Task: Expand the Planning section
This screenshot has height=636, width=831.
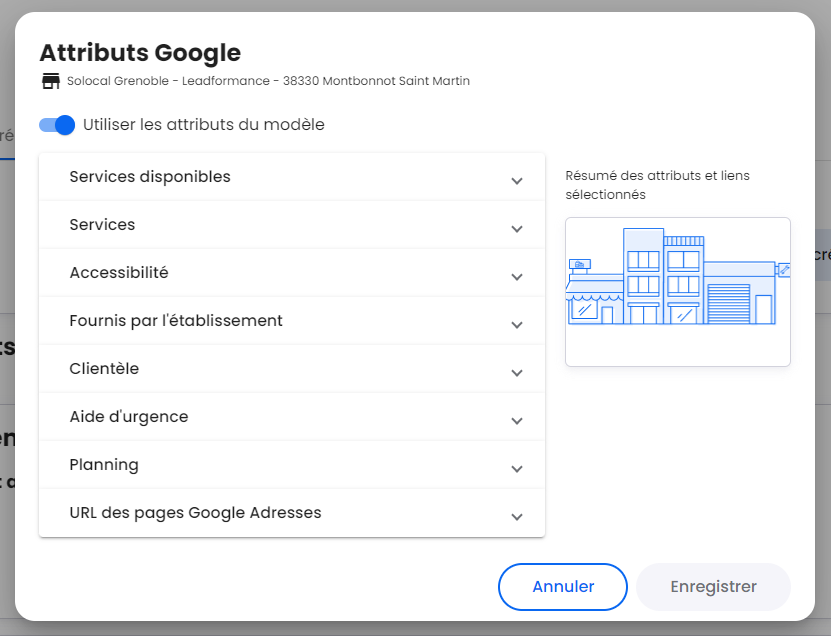Action: [x=292, y=465]
